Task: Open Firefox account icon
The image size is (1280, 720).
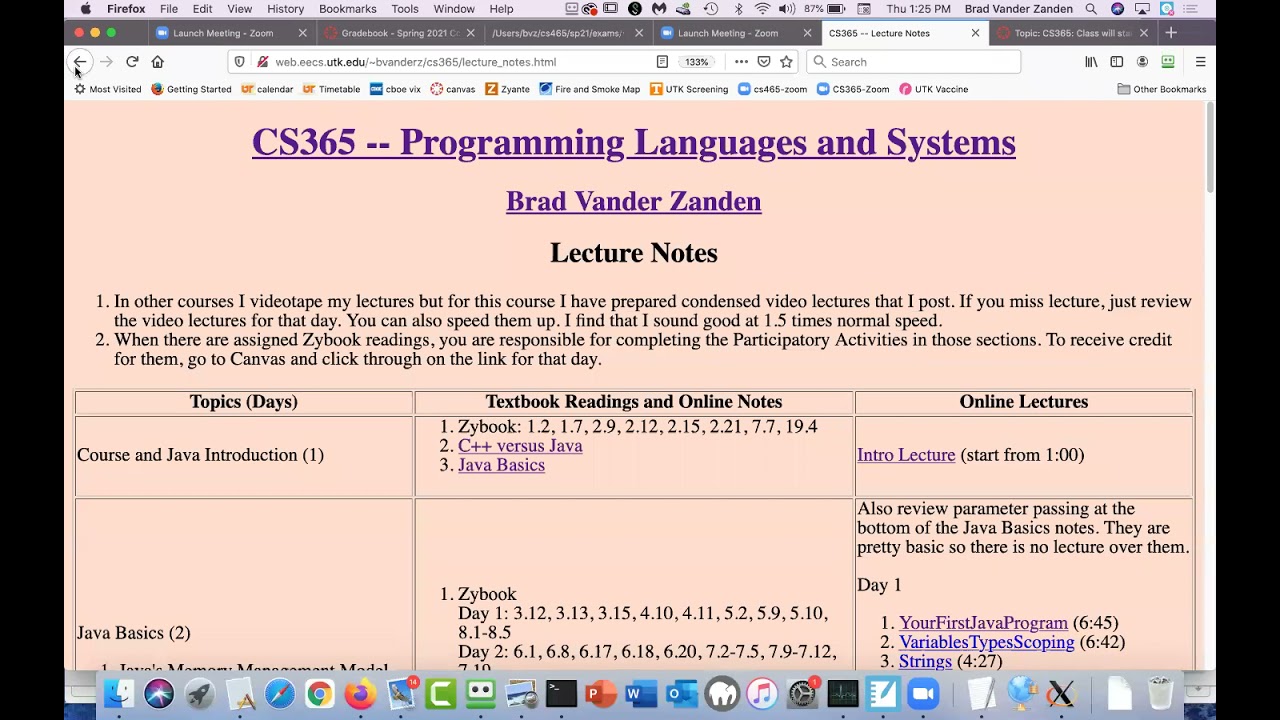Action: pos(1142,62)
